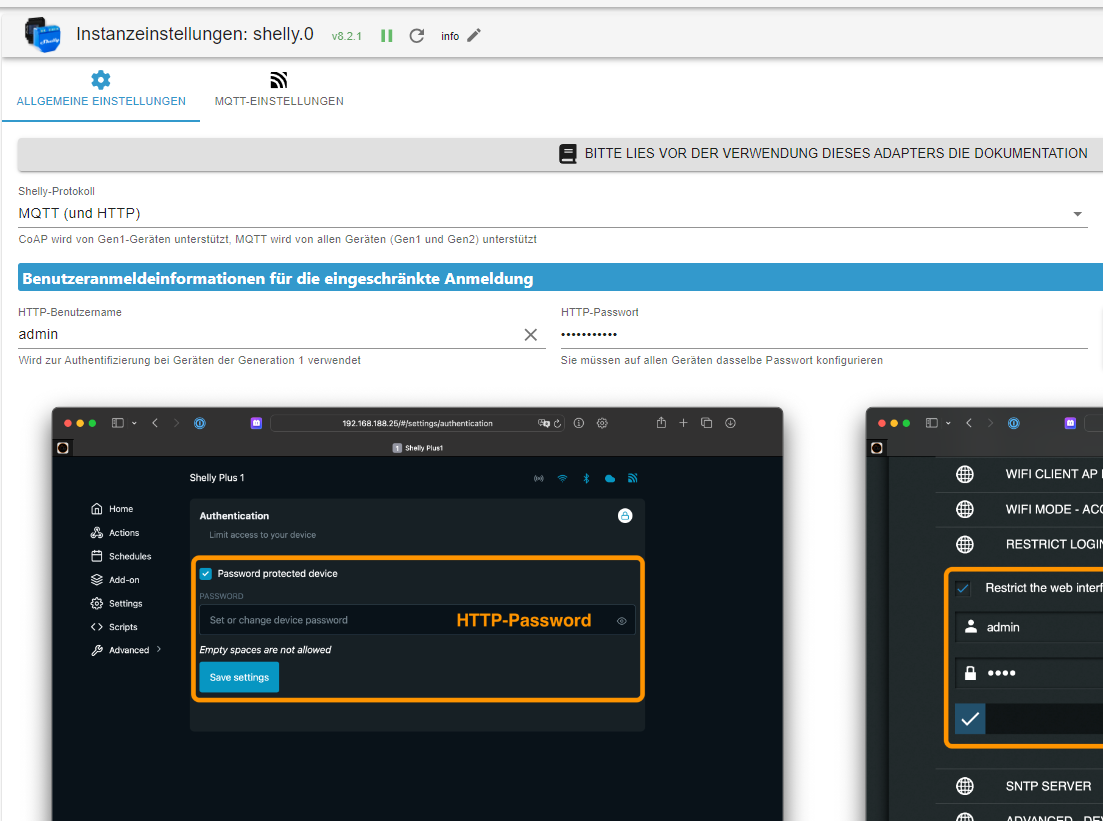Go back in the right browser window
The height and width of the screenshot is (821, 1103).
pyautogui.click(x=969, y=423)
